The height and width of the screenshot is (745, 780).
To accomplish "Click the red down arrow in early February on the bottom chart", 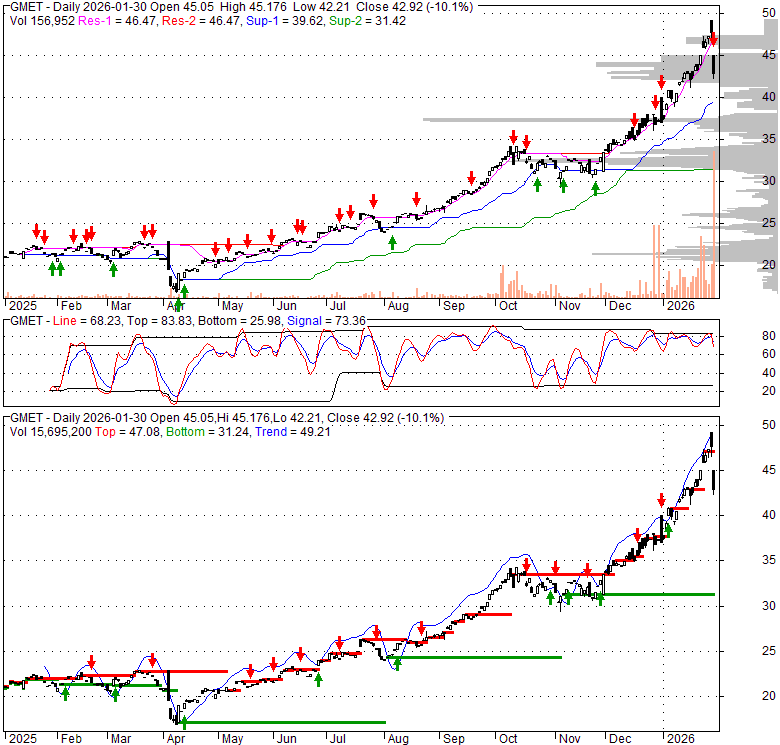I will tap(91, 661).
